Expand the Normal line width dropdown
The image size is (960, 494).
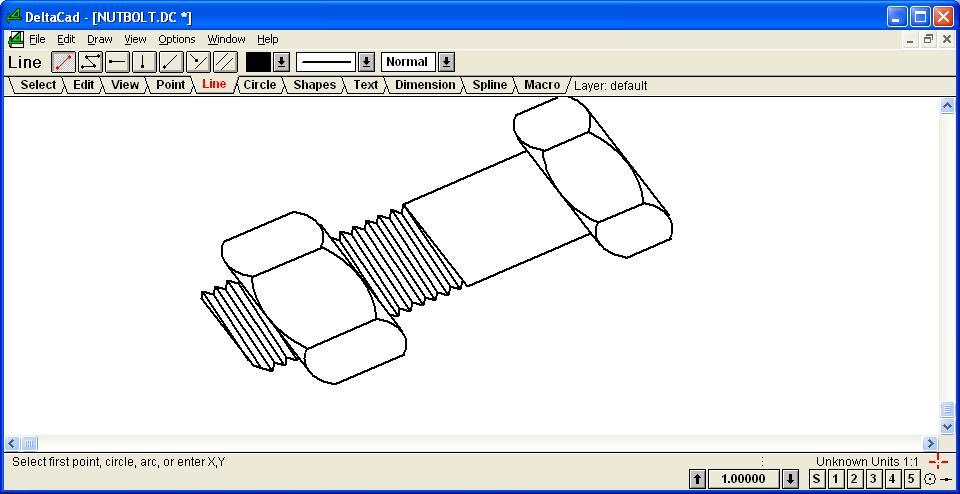(x=446, y=62)
